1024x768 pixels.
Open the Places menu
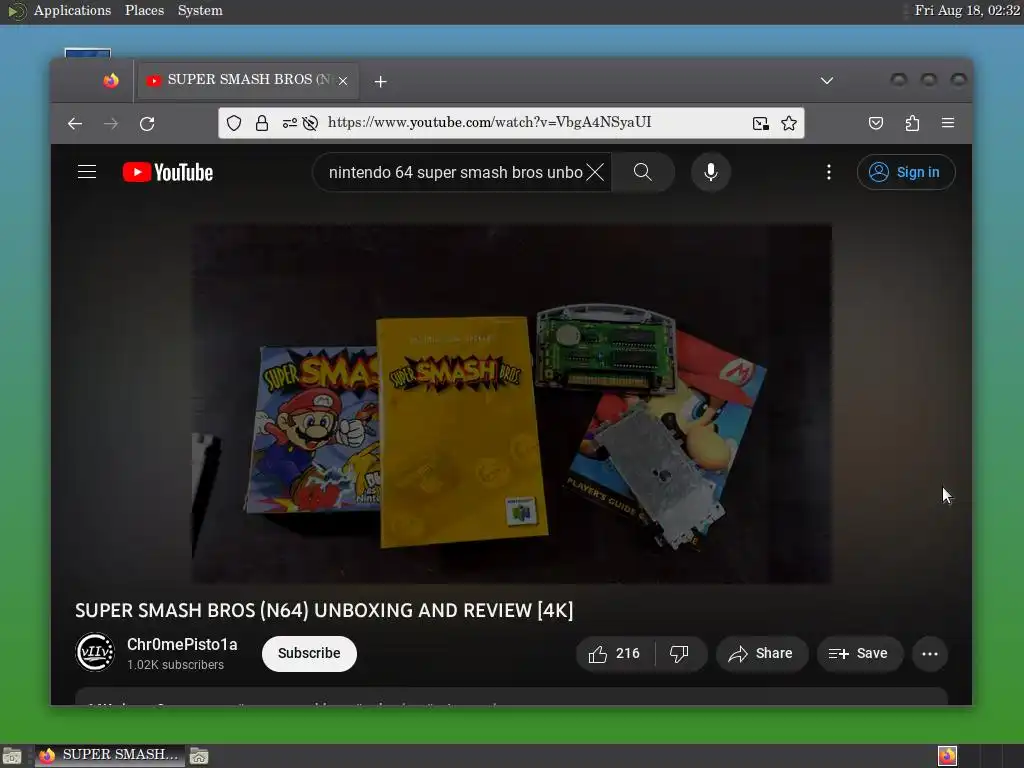[x=144, y=10]
